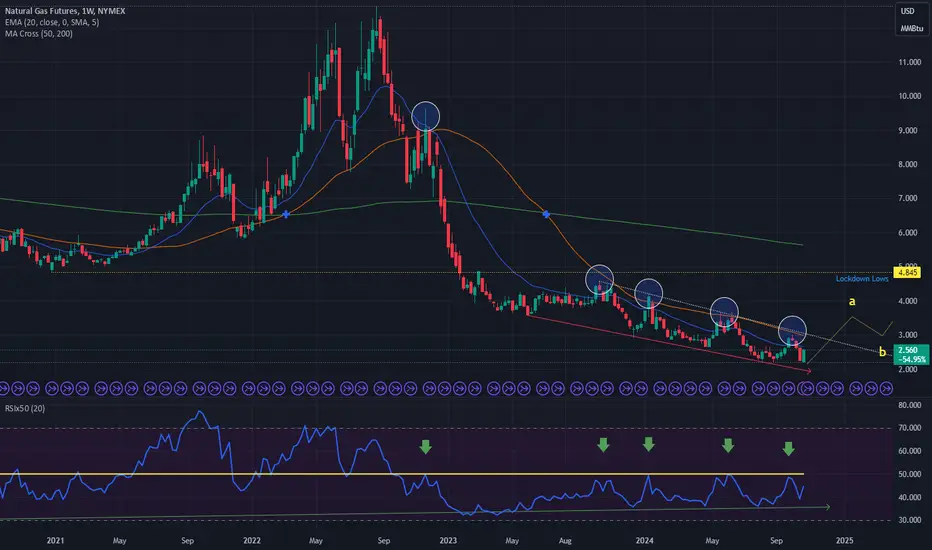This screenshot has height=550, width=932.
Task: Click the 80.000 RSI axis label
Action: pyautogui.click(x=909, y=406)
